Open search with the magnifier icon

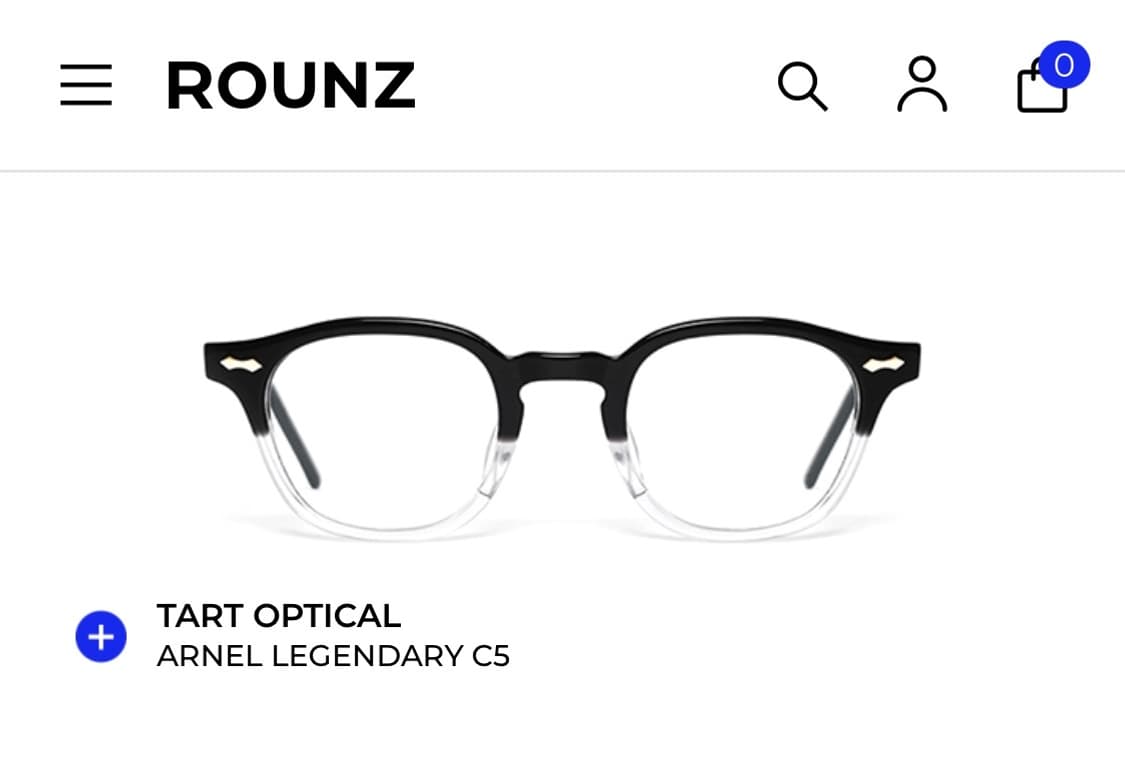pyautogui.click(x=802, y=87)
